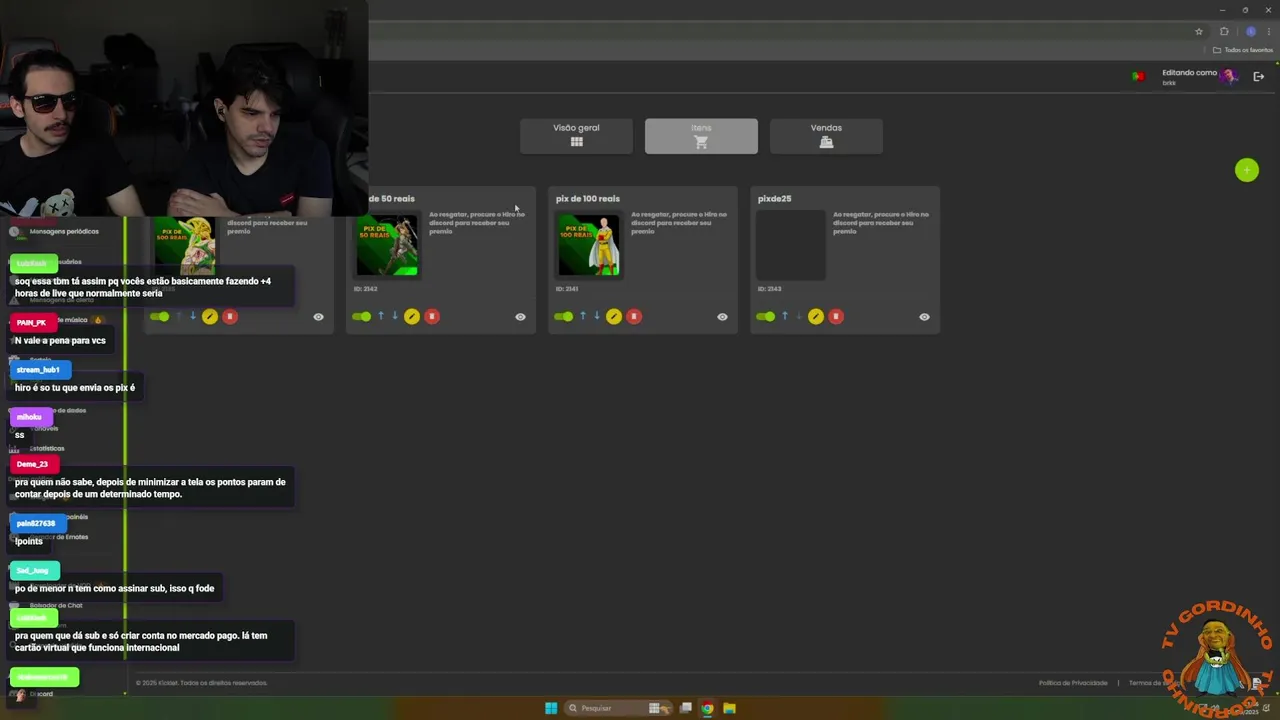Click the ID: 2142 label
This screenshot has height=720, width=1280.
365,289
